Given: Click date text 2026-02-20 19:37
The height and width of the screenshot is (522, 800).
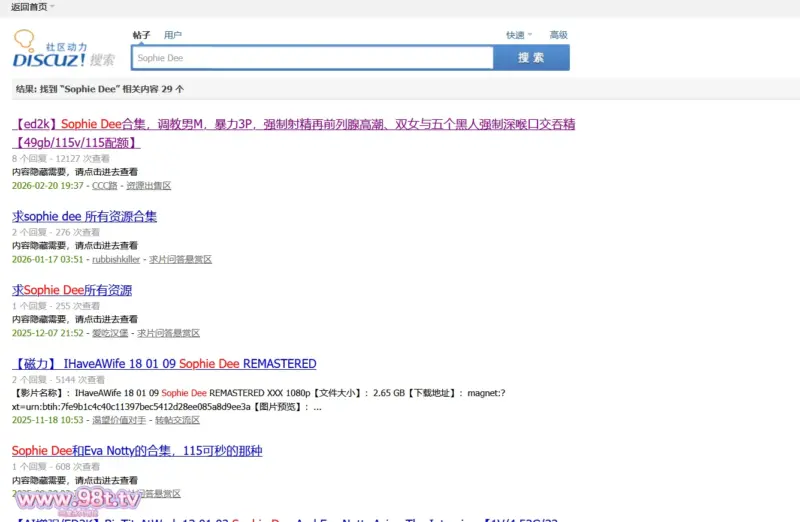Looking at the screenshot, I should point(47,186).
